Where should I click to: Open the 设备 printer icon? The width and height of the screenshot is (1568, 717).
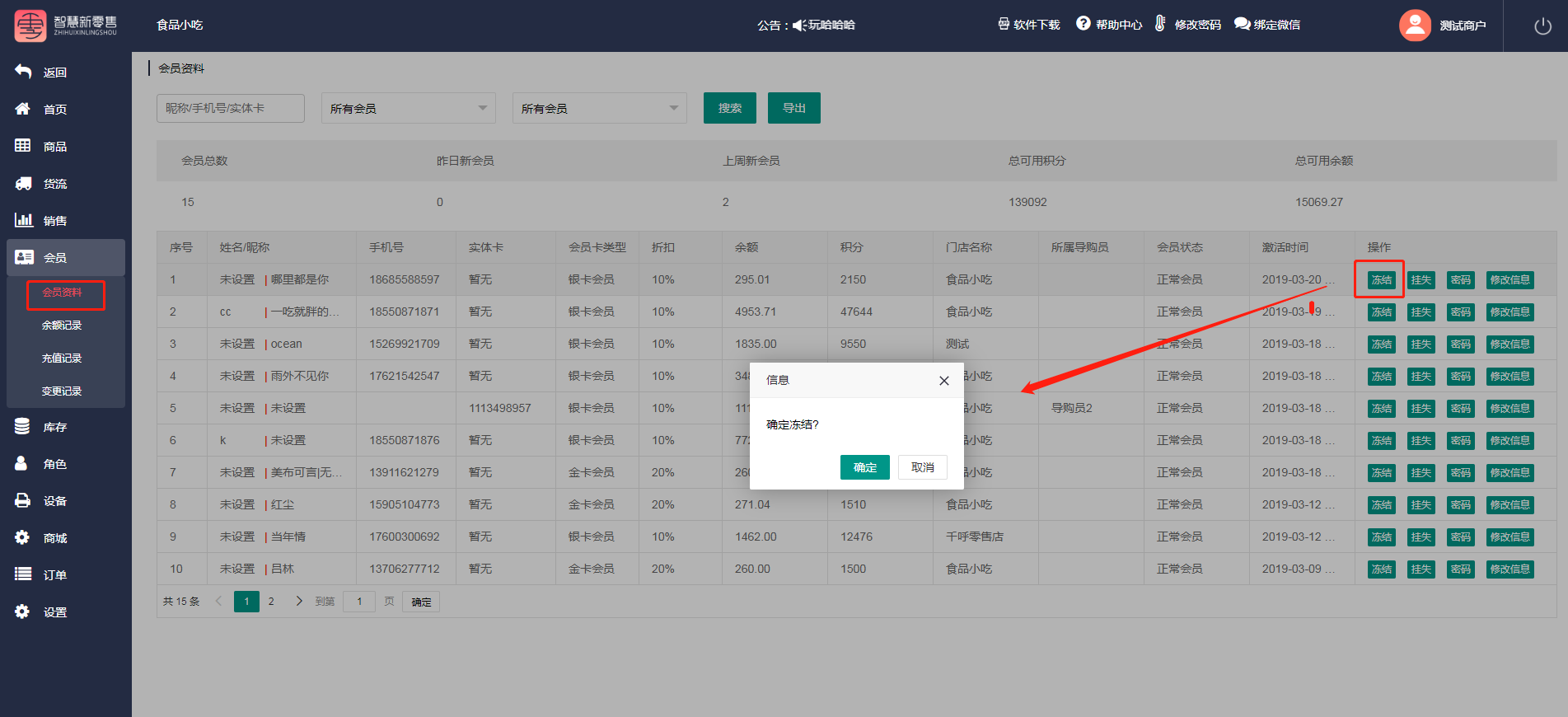(x=23, y=500)
